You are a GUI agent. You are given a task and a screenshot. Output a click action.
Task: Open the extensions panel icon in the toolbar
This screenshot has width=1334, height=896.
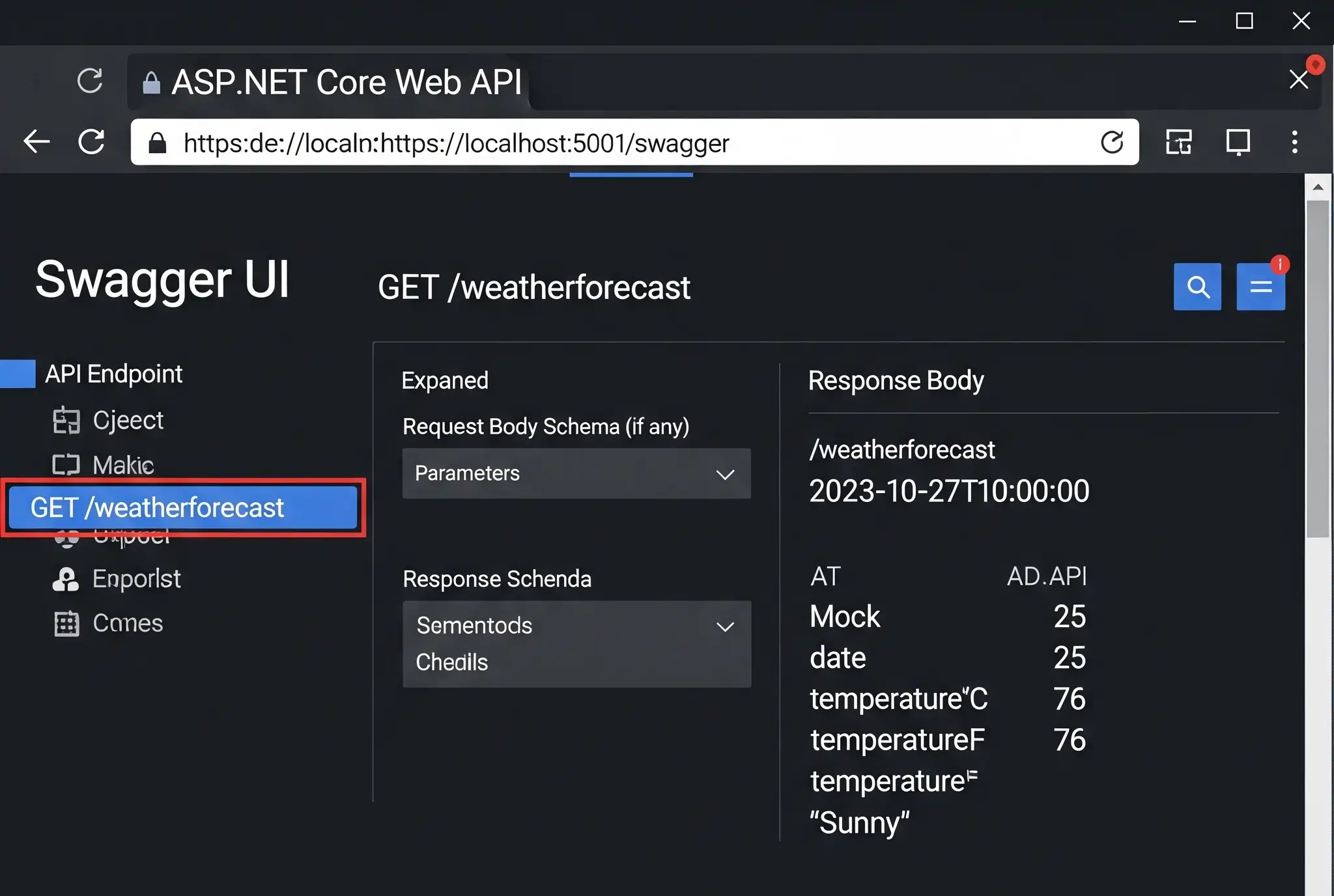point(1179,142)
